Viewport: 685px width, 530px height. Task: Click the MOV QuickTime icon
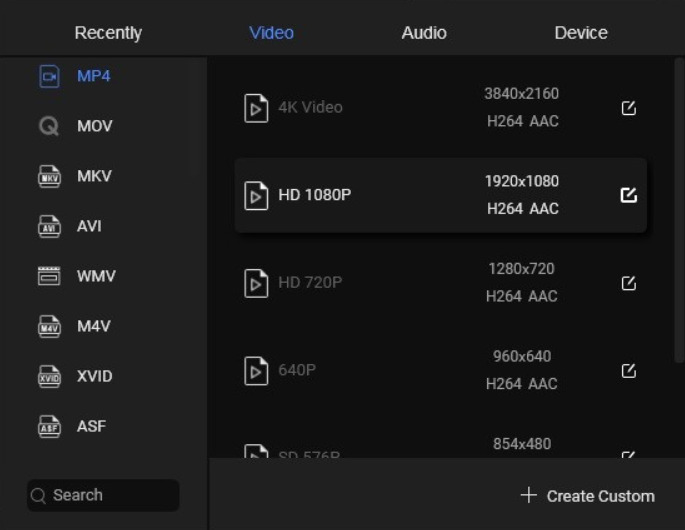pyautogui.click(x=49, y=126)
